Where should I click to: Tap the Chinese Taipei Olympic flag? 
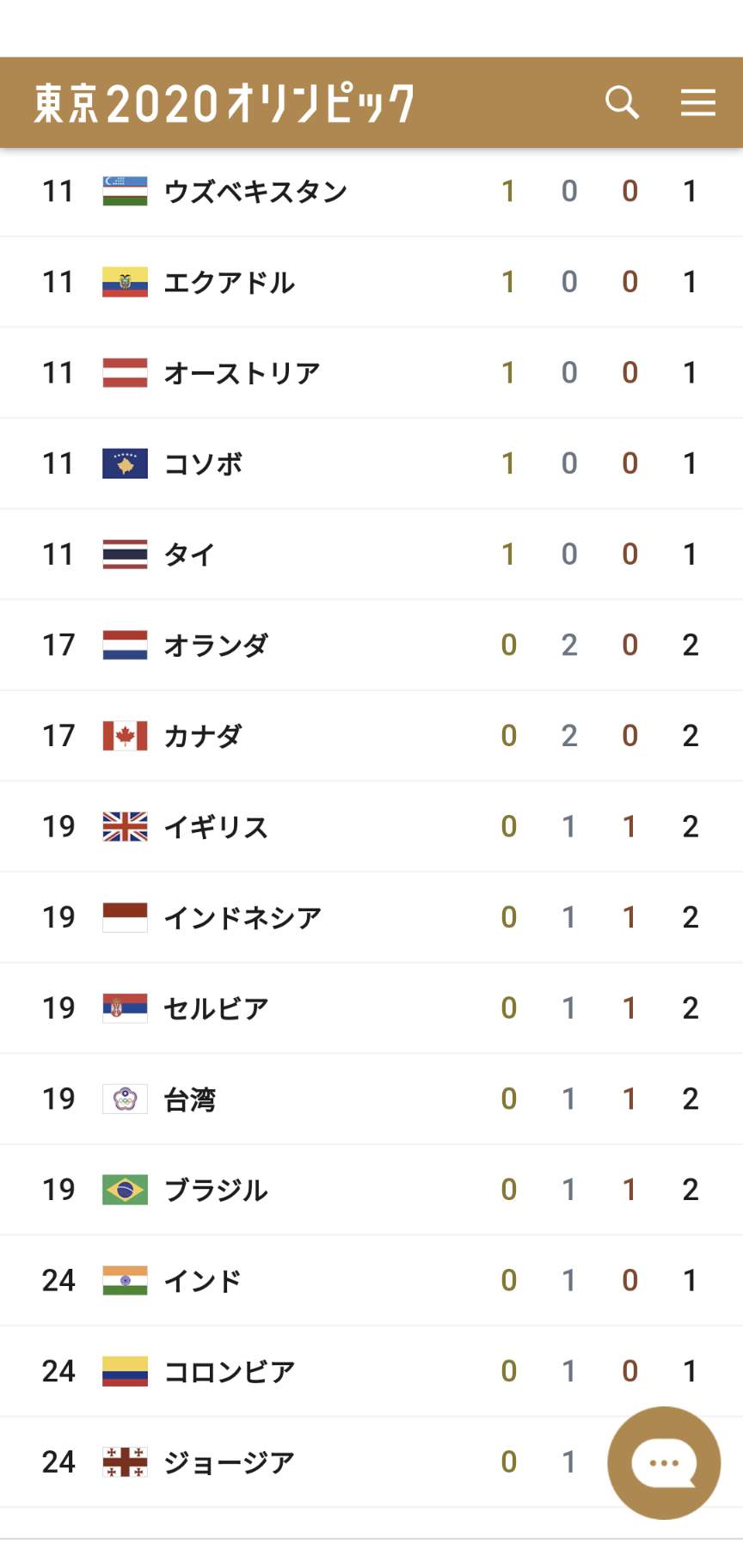(125, 1099)
